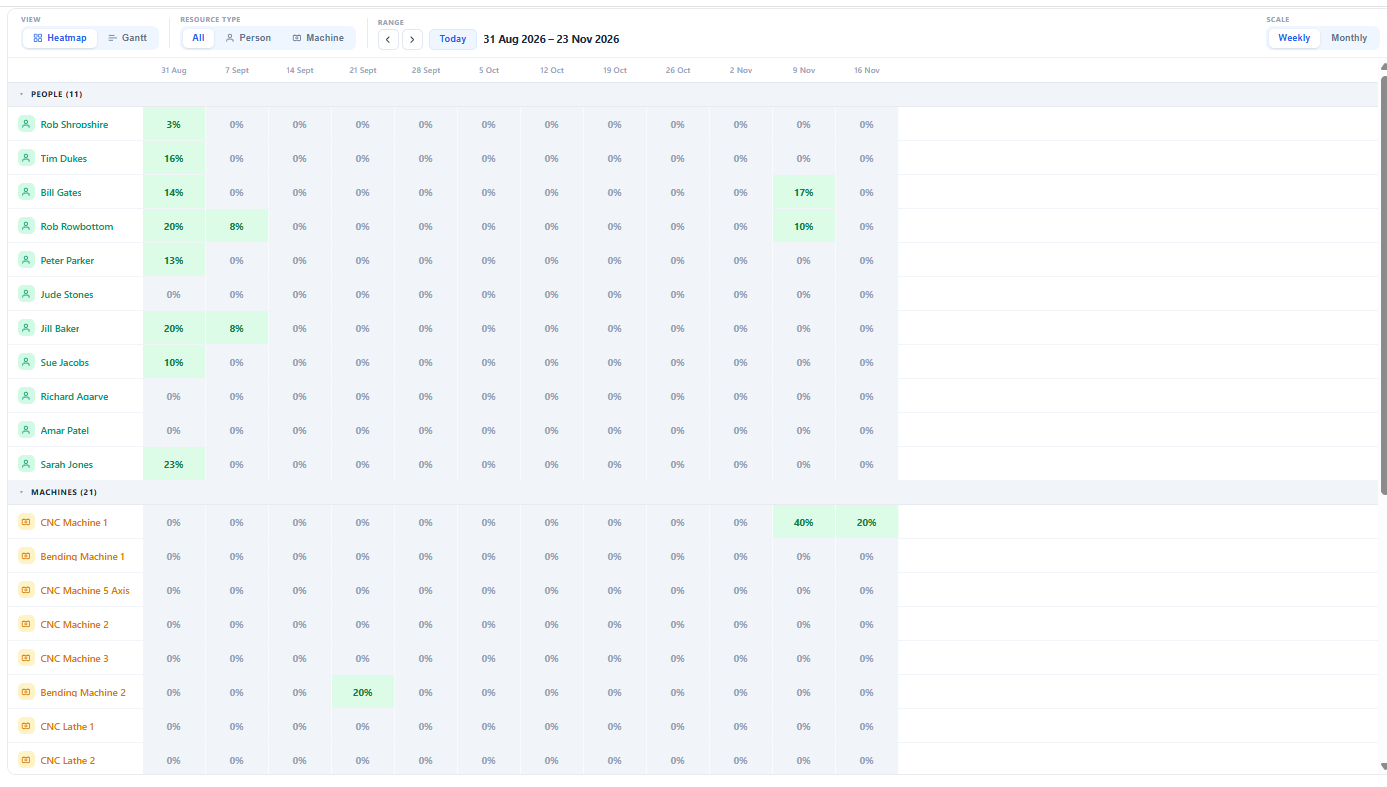Click the person icon beside Jill Baker
The width and height of the screenshot is (1387, 787).
(x=26, y=328)
